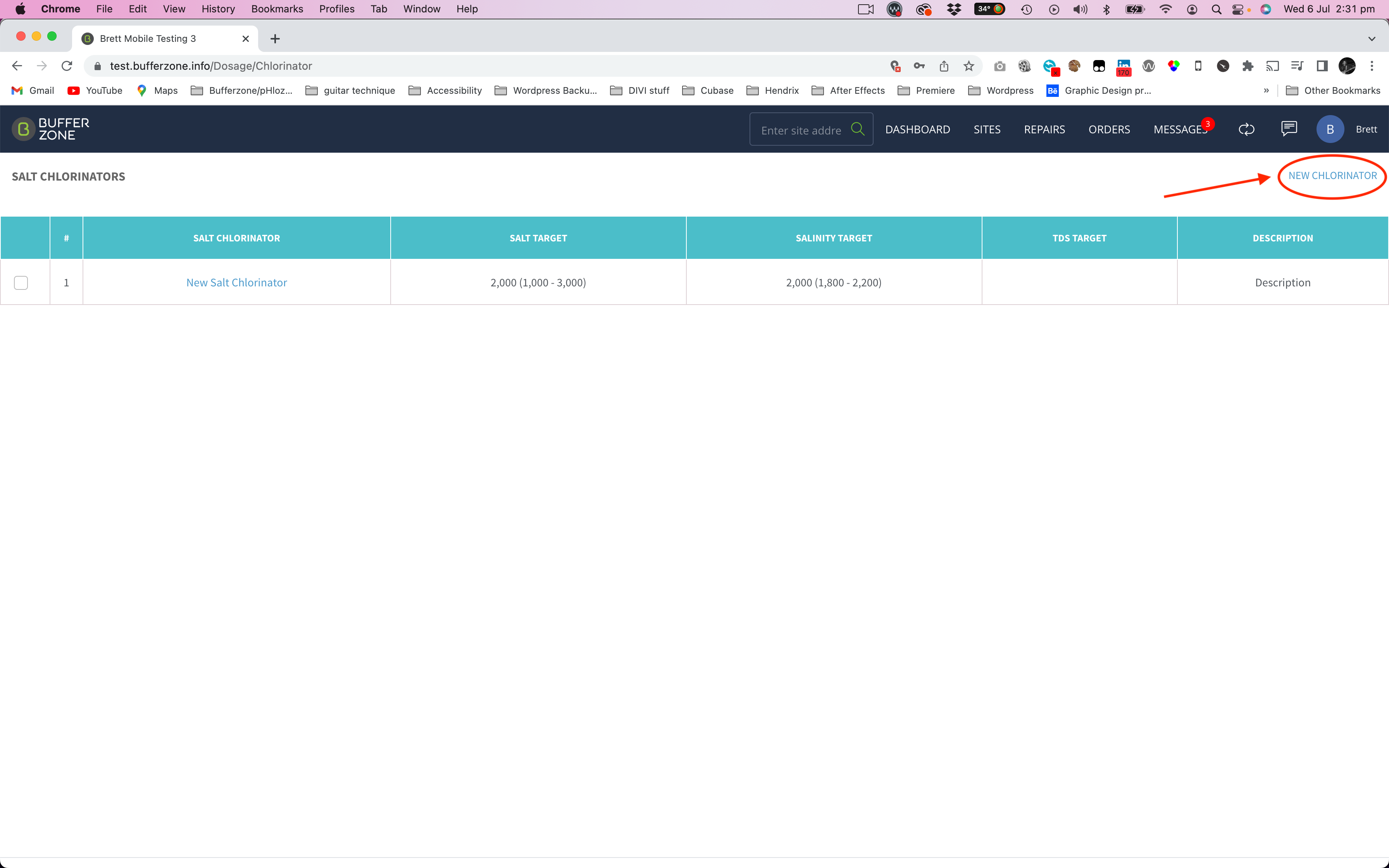This screenshot has width=1389, height=868.
Task: Click the messages notification badge showing 3
Action: [x=1208, y=124]
